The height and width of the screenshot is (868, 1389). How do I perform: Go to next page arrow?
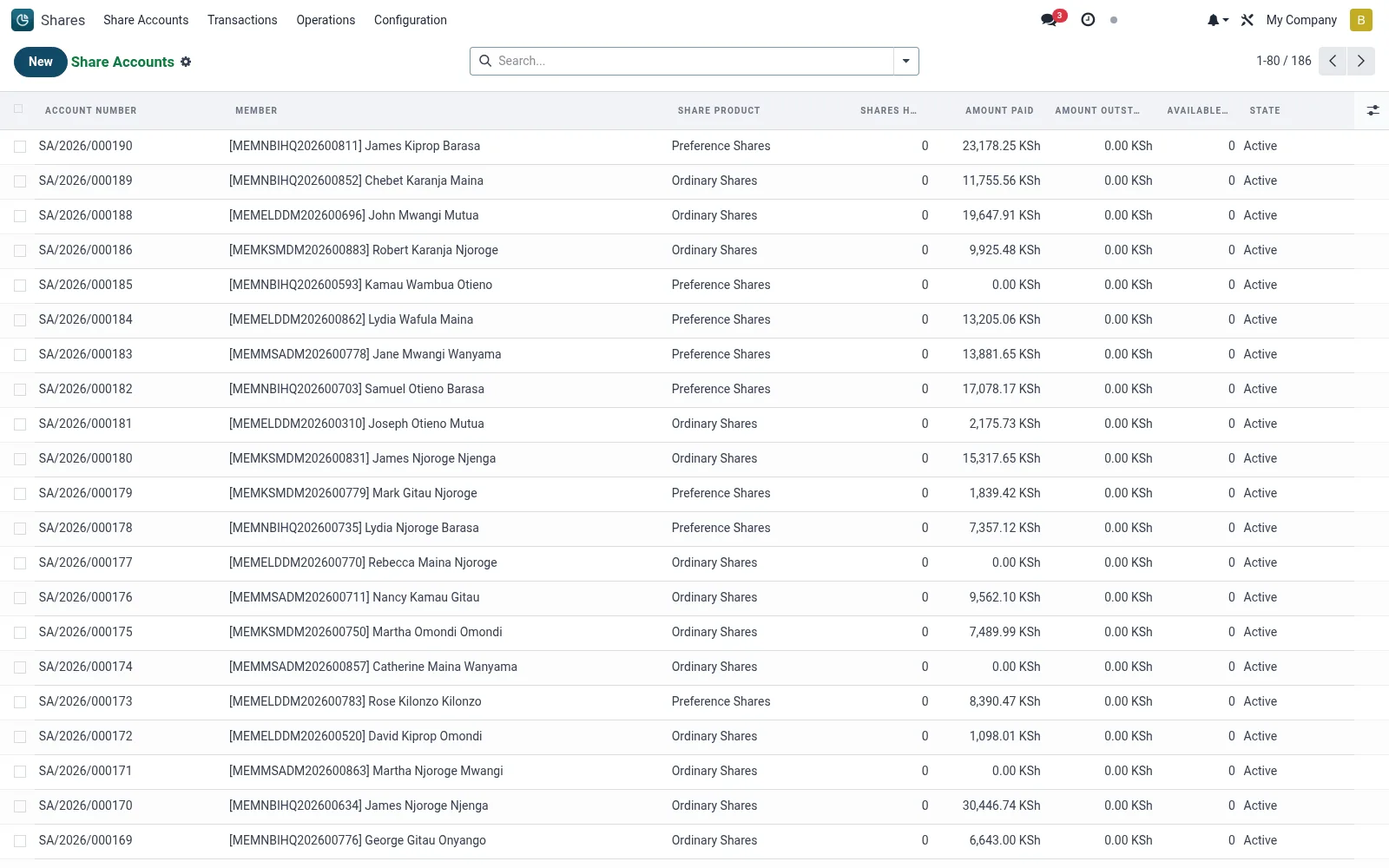click(x=1360, y=61)
